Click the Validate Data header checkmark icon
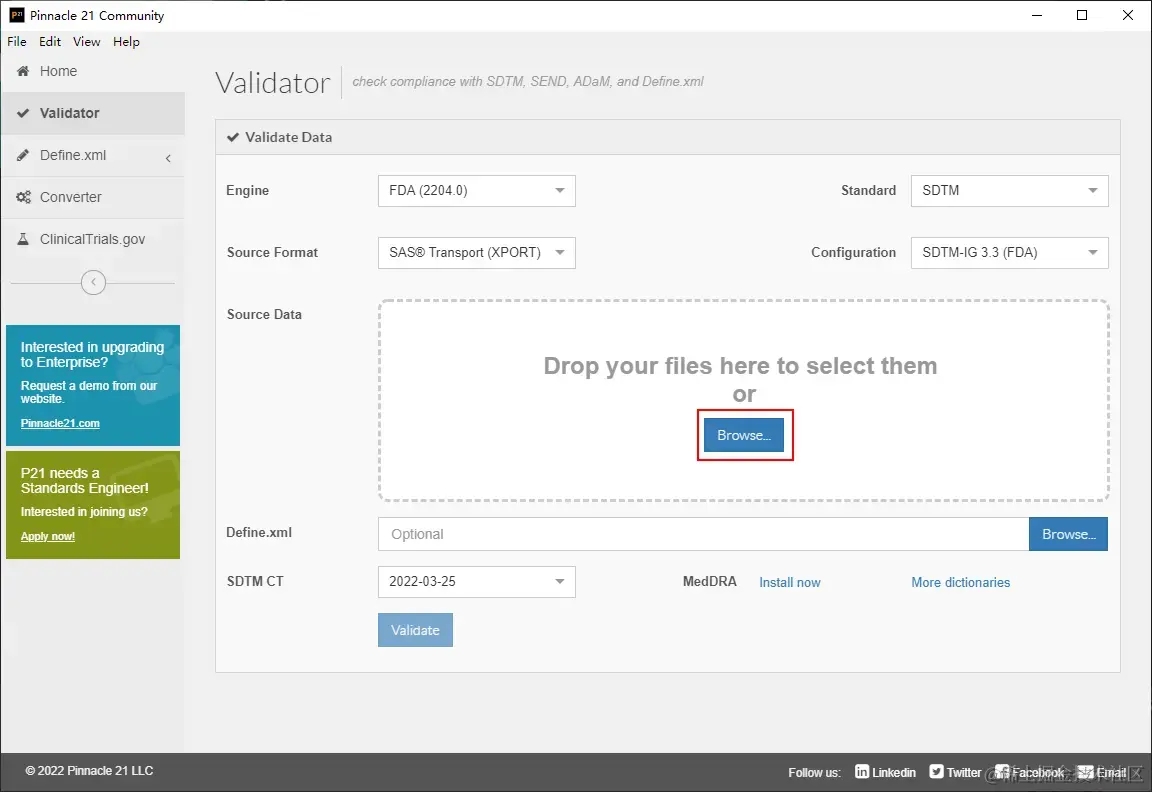 pos(233,137)
